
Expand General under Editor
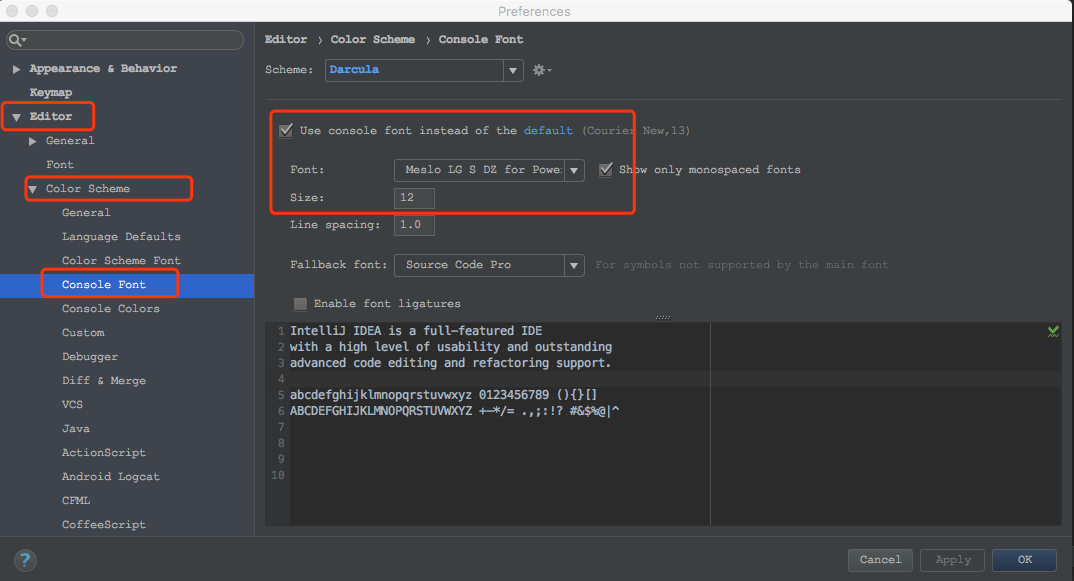(32, 141)
